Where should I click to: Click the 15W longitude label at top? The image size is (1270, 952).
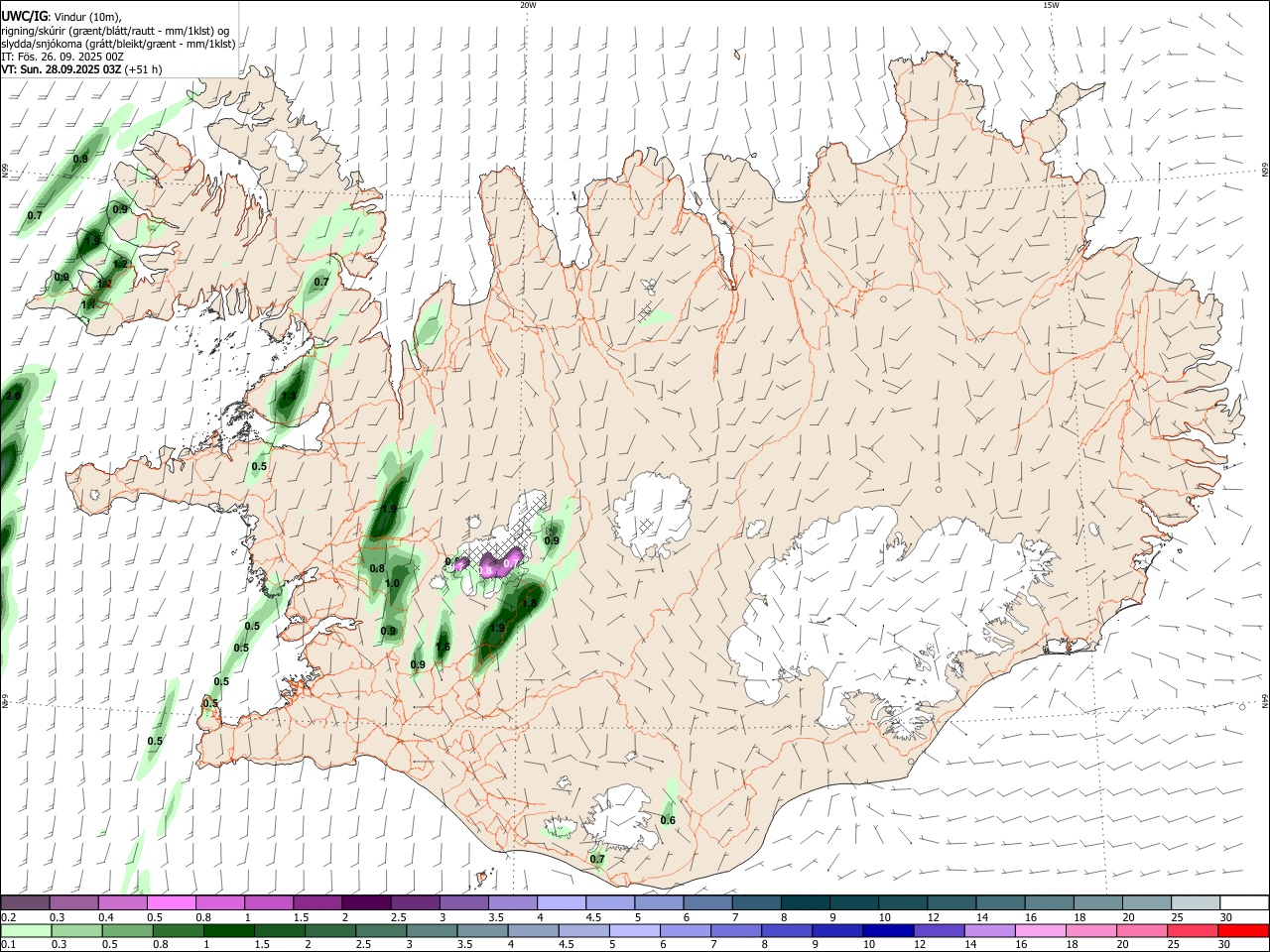tap(1051, 5)
